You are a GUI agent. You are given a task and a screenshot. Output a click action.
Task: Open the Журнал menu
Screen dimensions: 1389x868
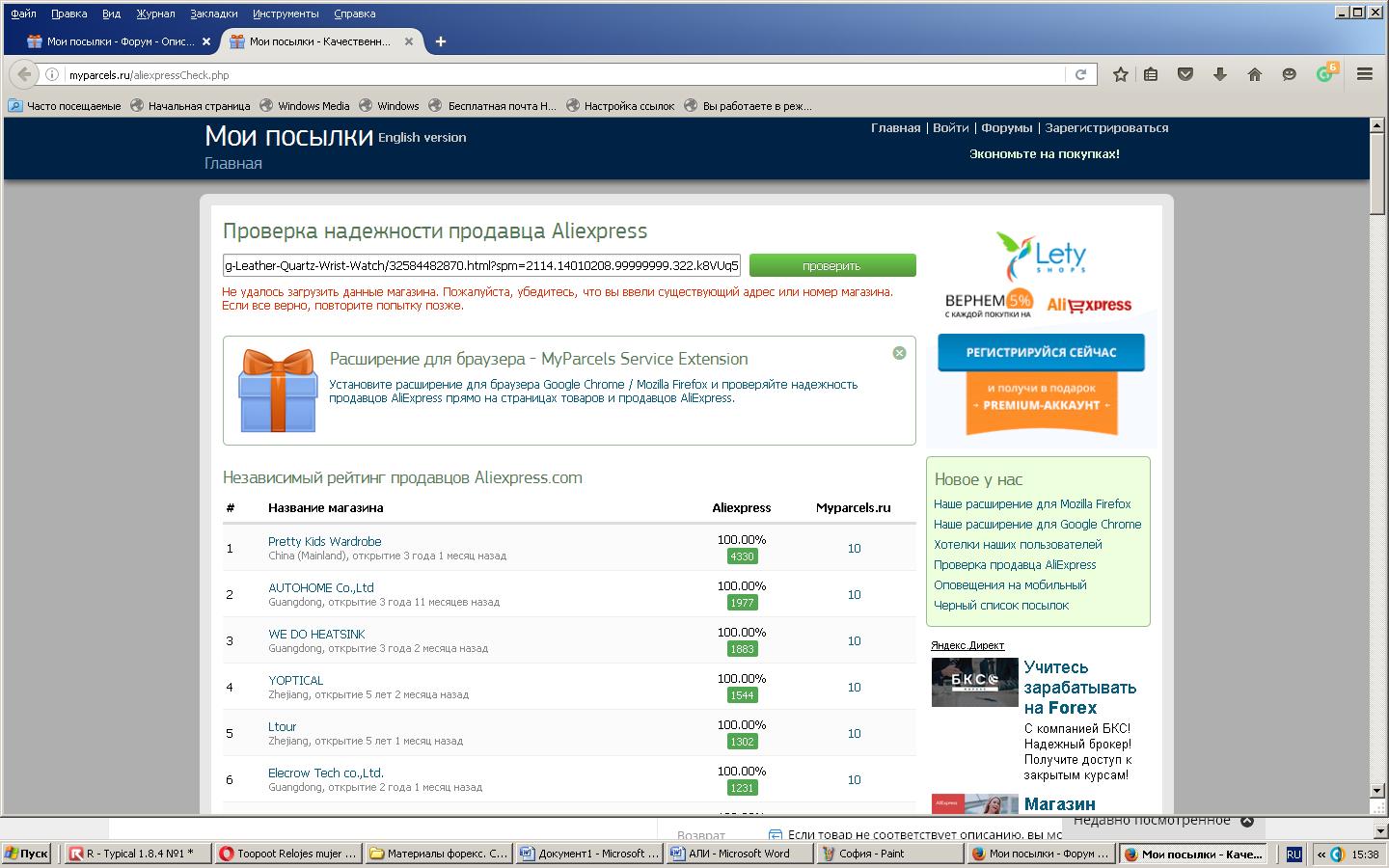point(155,14)
